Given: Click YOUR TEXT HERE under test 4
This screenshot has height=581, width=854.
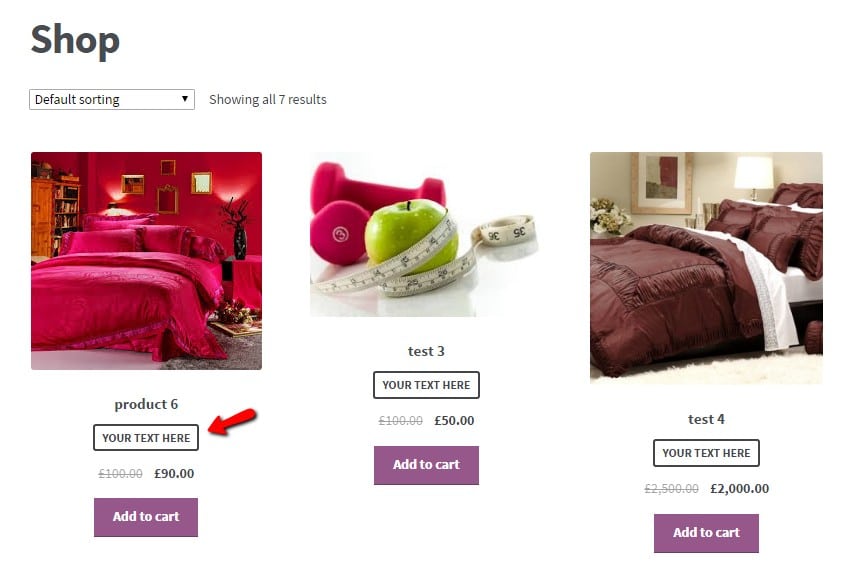Looking at the screenshot, I should (x=706, y=453).
